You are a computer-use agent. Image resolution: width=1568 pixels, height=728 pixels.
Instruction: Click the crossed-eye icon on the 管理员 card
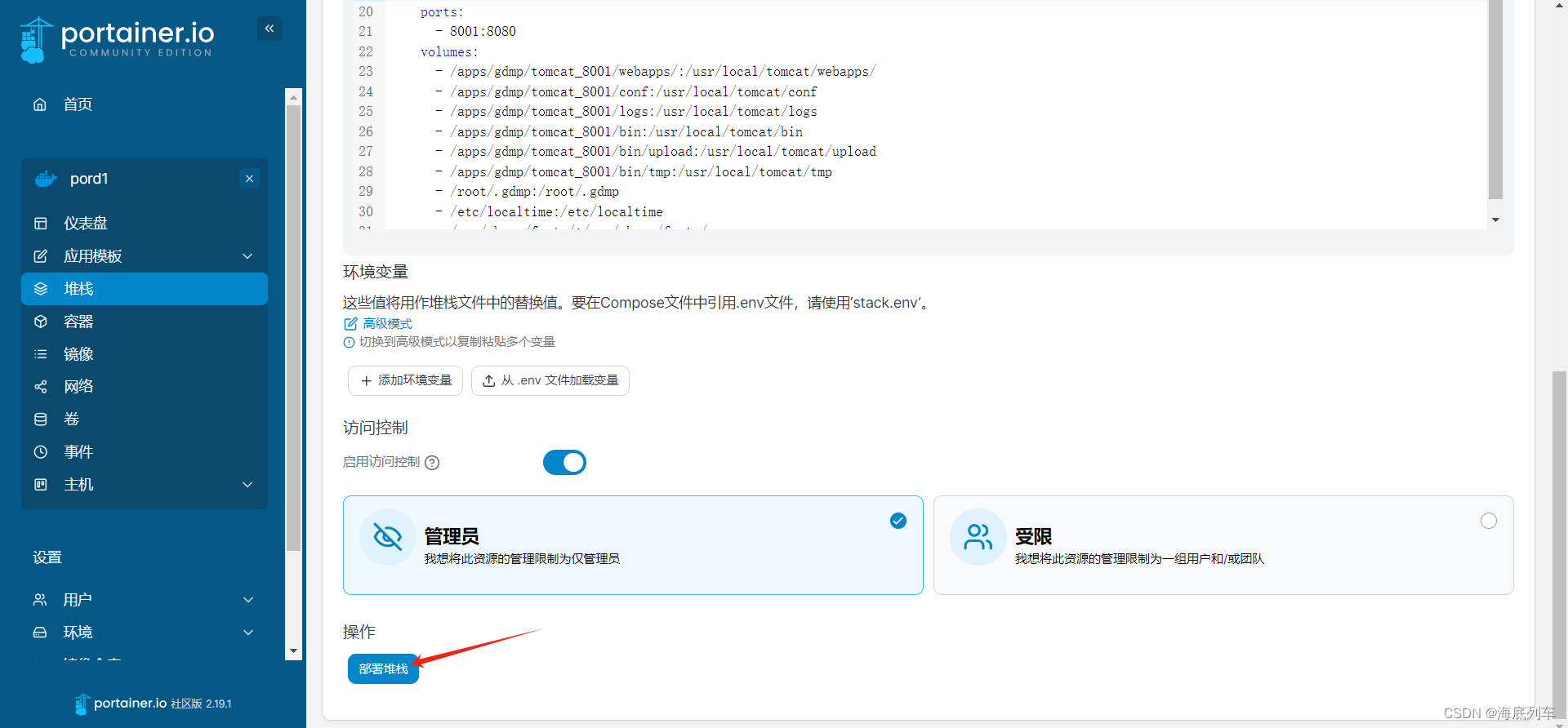pyautogui.click(x=387, y=537)
